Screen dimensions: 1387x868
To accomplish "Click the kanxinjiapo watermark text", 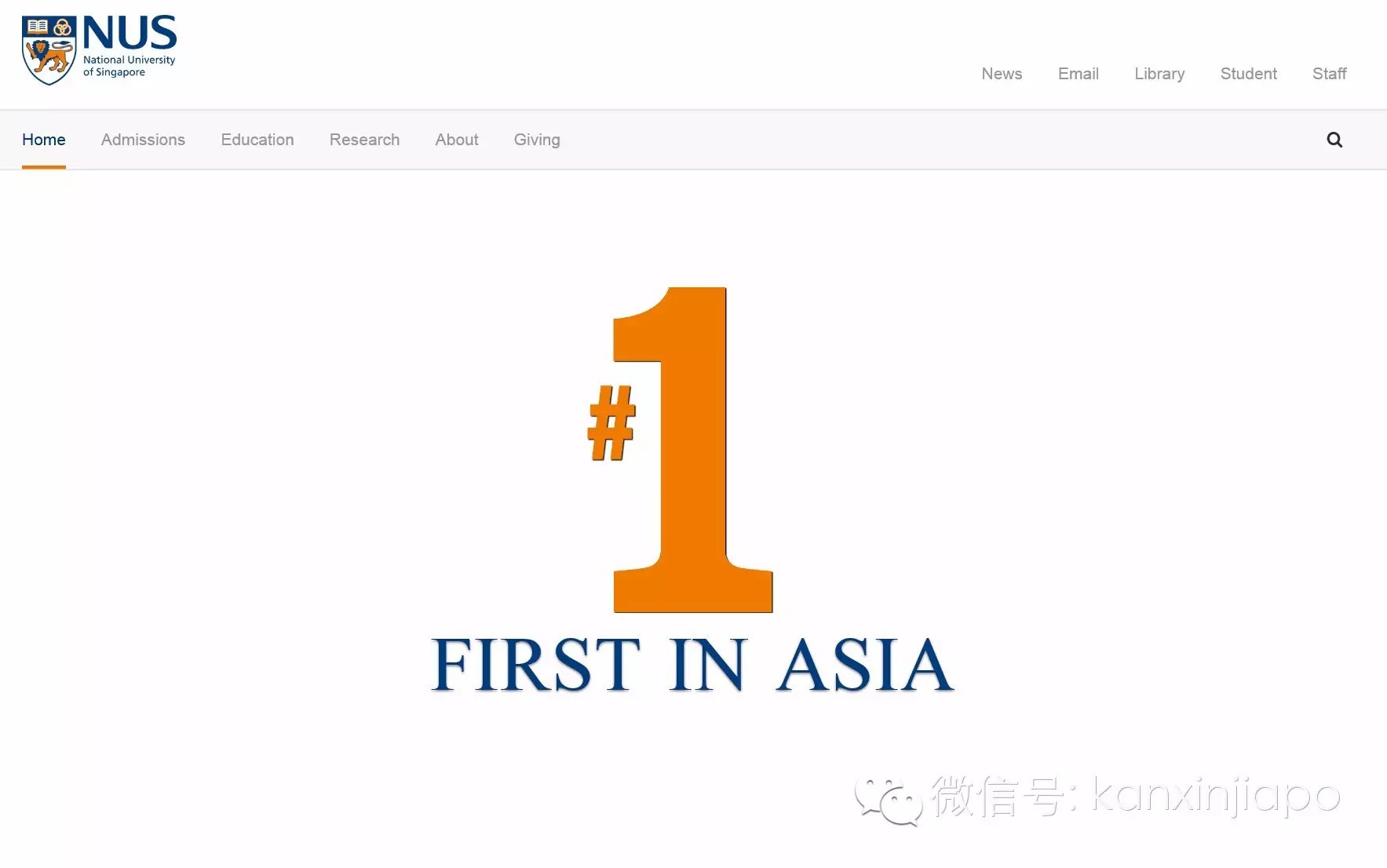I will 1215,797.
